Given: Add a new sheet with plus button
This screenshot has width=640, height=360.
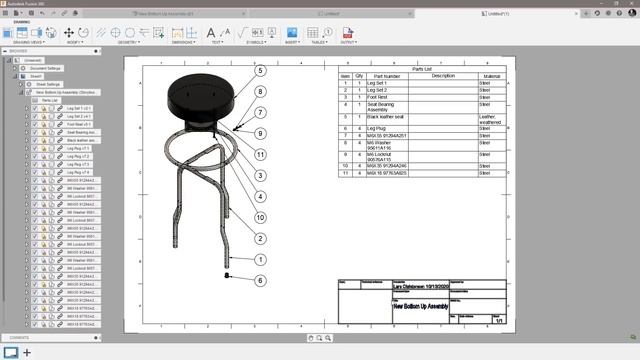Looking at the screenshot, I should pyautogui.click(x=27, y=352).
